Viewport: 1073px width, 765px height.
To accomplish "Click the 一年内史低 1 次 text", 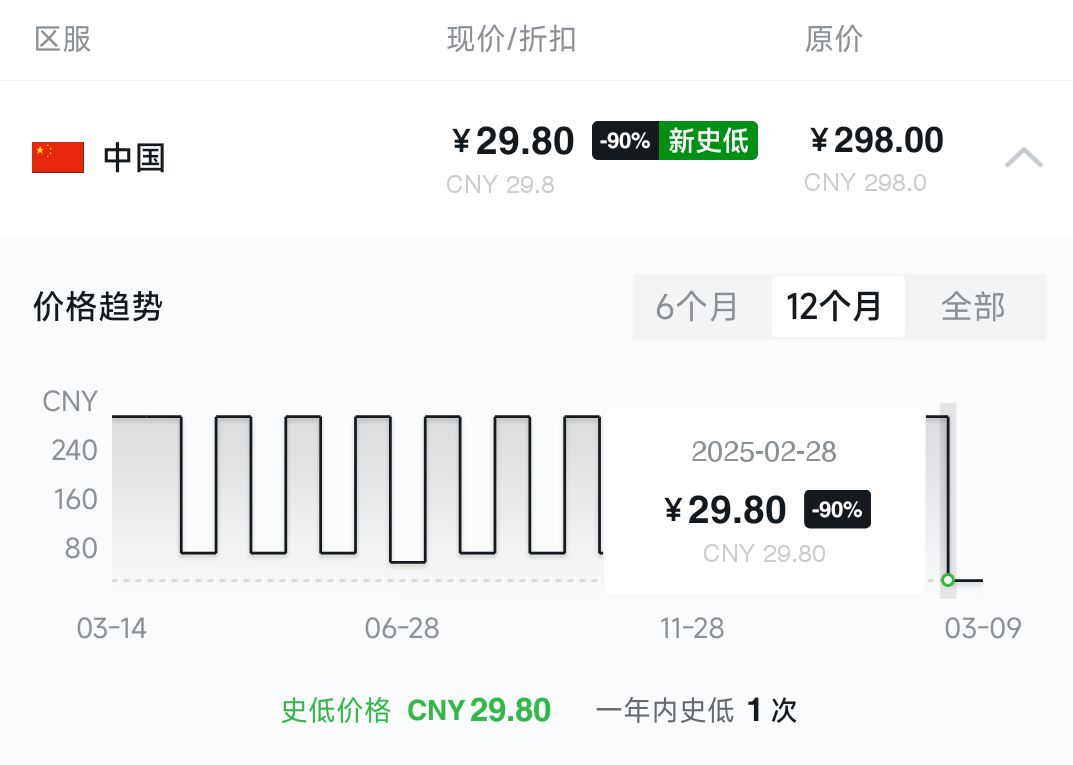I will 696,710.
